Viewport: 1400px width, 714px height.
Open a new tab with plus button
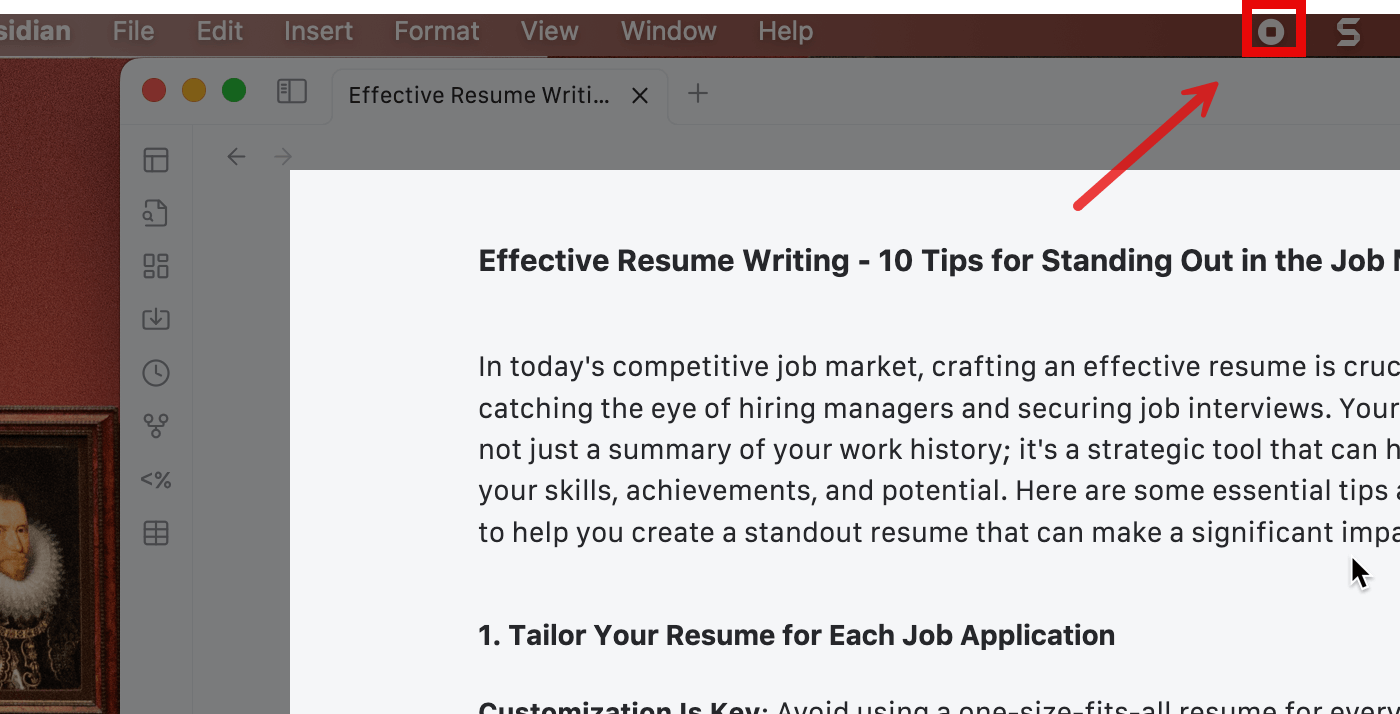[698, 93]
